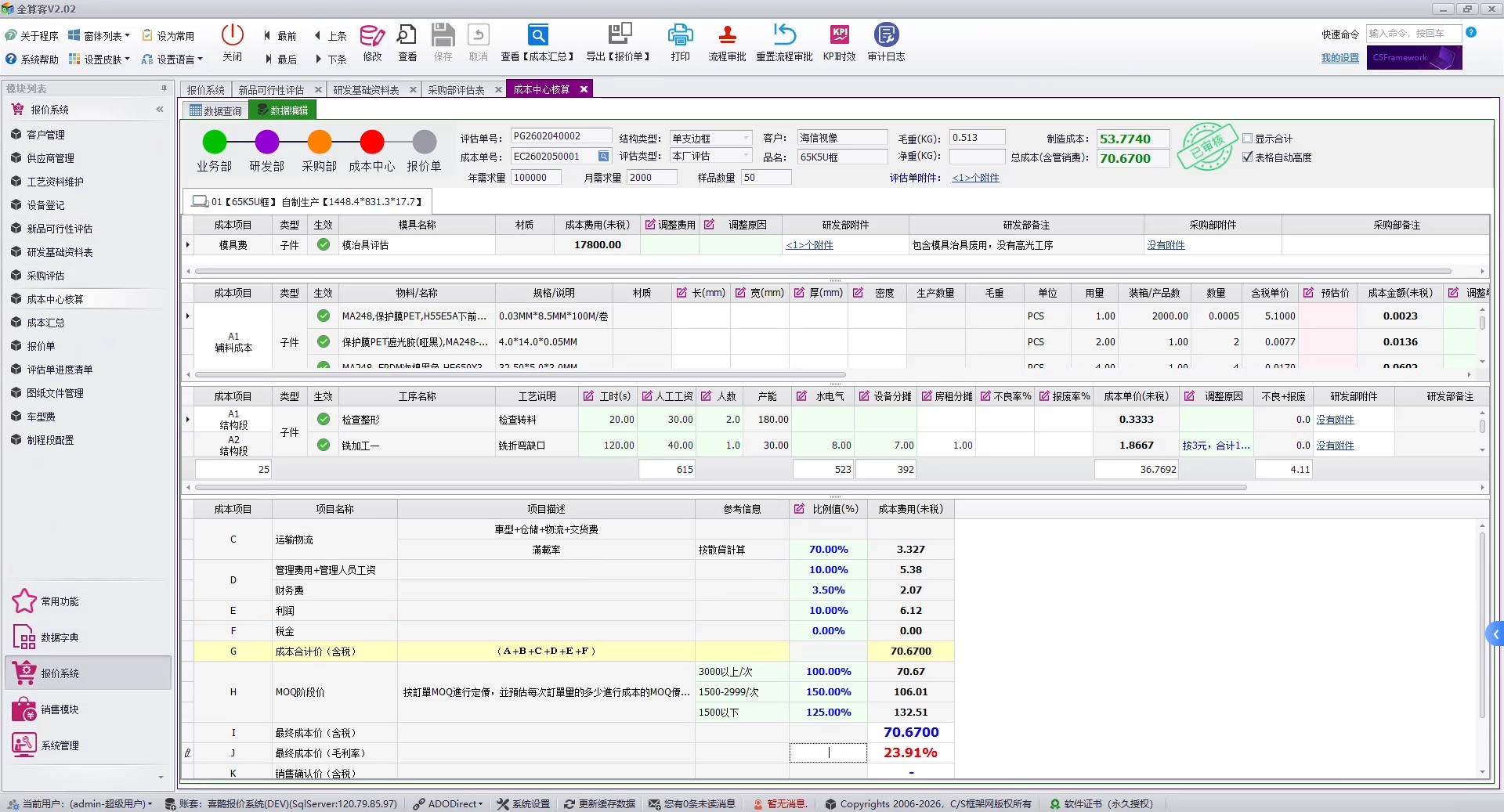Open the 窗体列表 dropdown menu
Viewport: 1504px width, 812px height.
tap(99, 36)
